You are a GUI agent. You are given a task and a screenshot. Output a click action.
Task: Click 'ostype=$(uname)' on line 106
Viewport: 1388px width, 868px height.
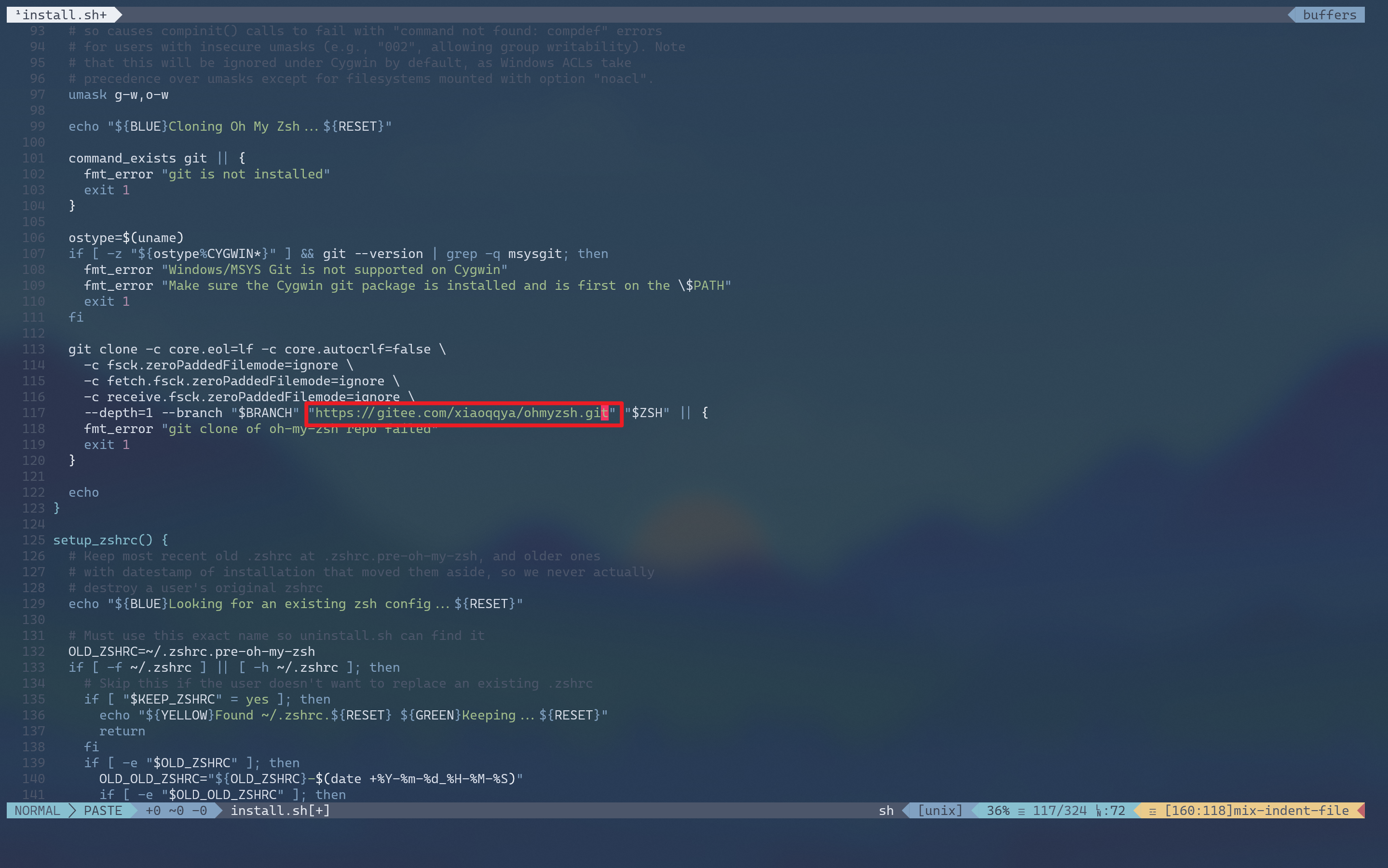126,238
